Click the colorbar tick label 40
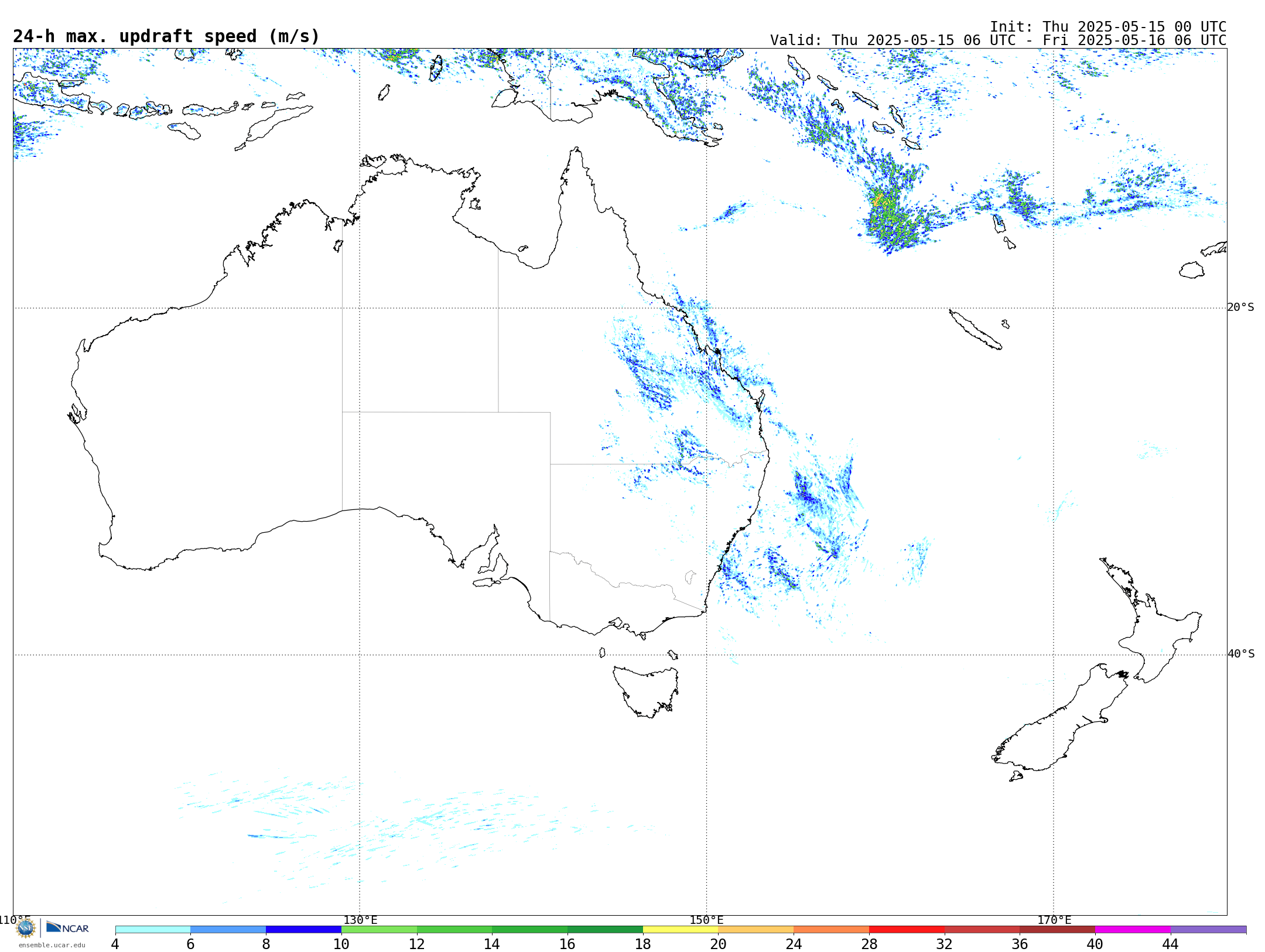This screenshot has width=1265, height=952. click(1095, 944)
